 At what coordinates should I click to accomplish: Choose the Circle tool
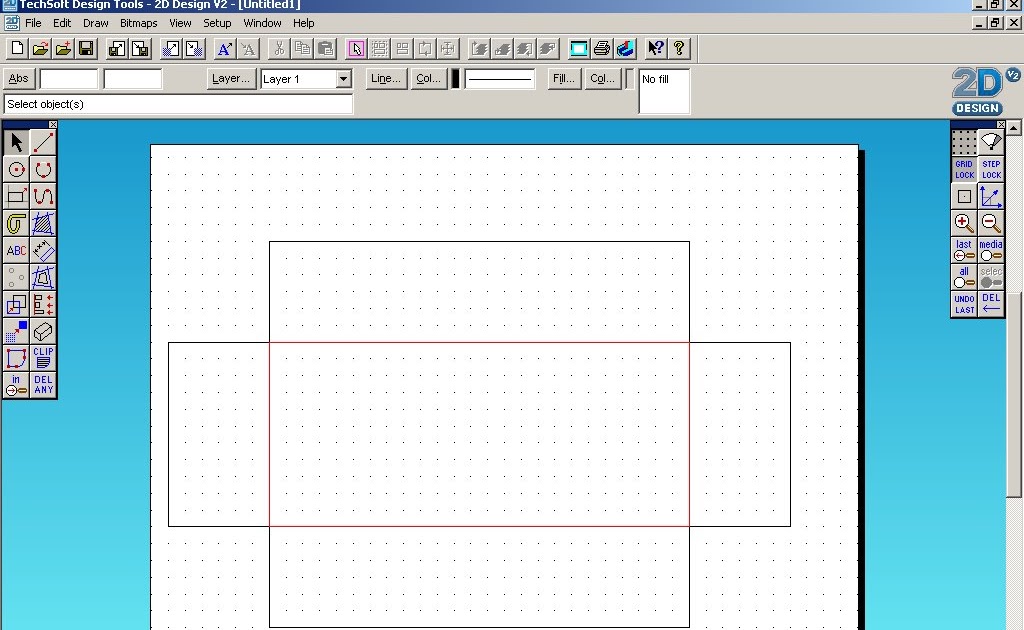(x=15, y=169)
